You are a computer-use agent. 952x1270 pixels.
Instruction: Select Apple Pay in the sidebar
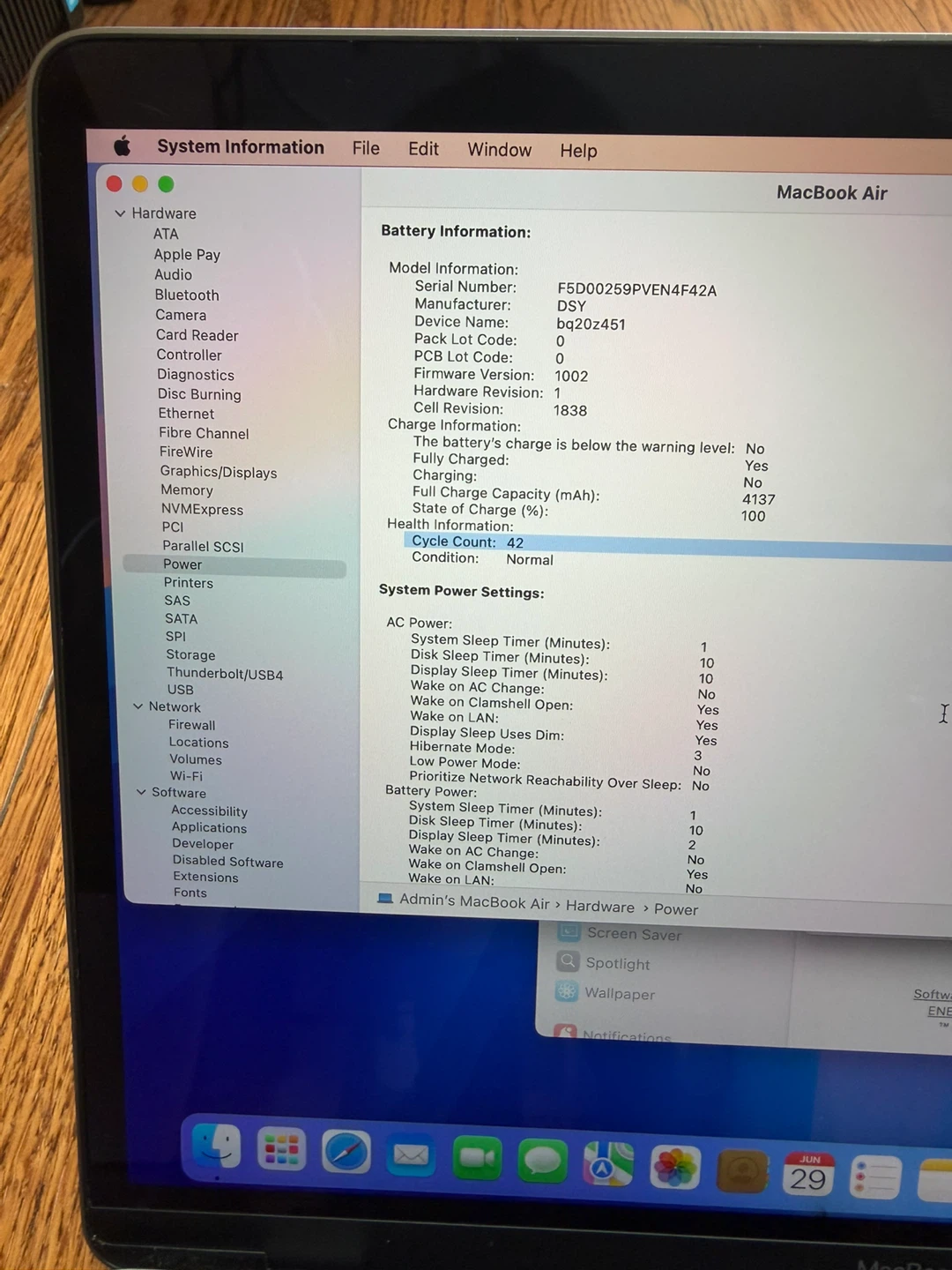coord(187,254)
